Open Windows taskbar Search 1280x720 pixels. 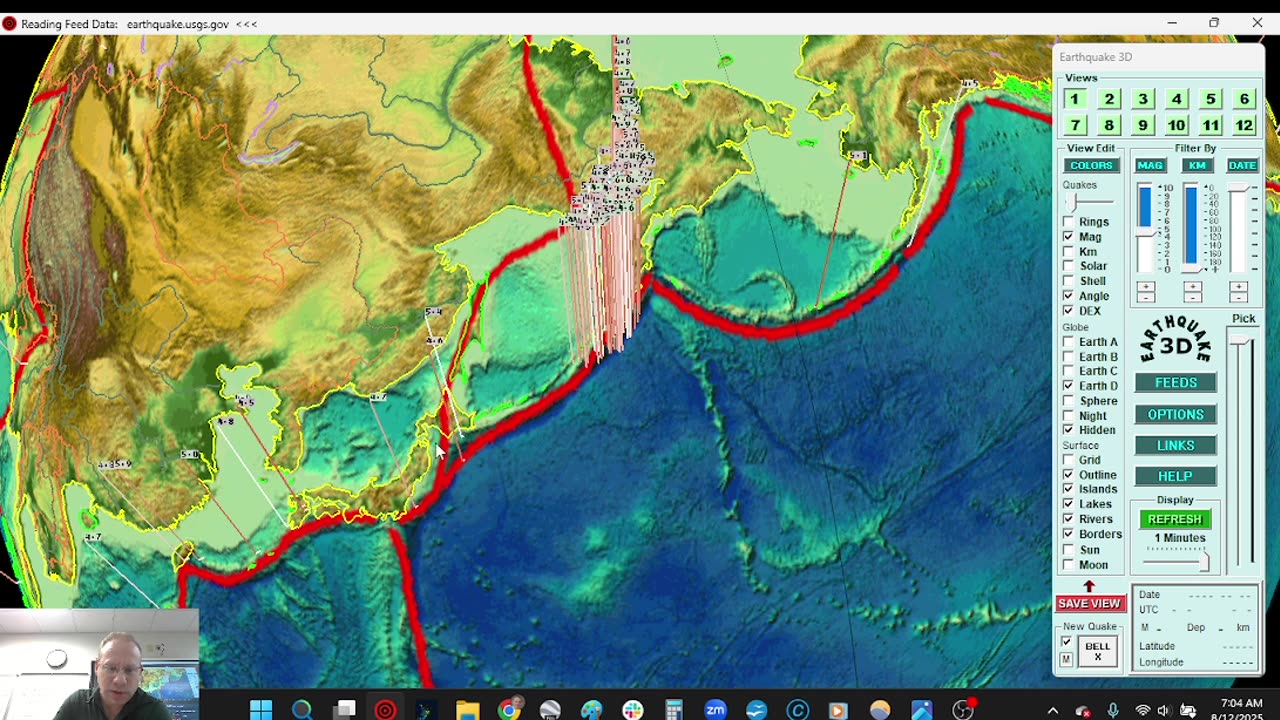point(302,710)
